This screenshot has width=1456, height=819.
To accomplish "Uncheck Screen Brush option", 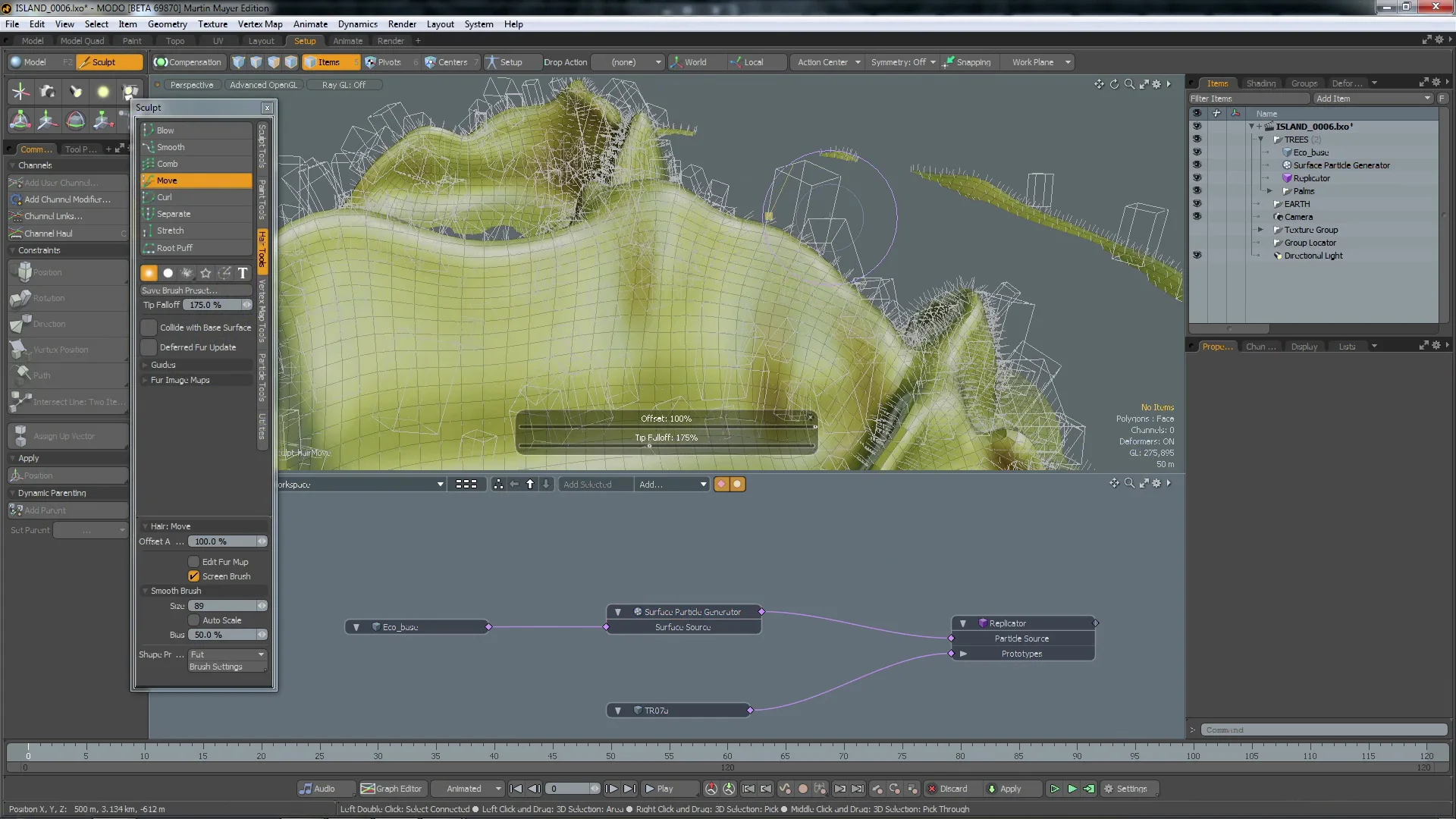I will (193, 576).
